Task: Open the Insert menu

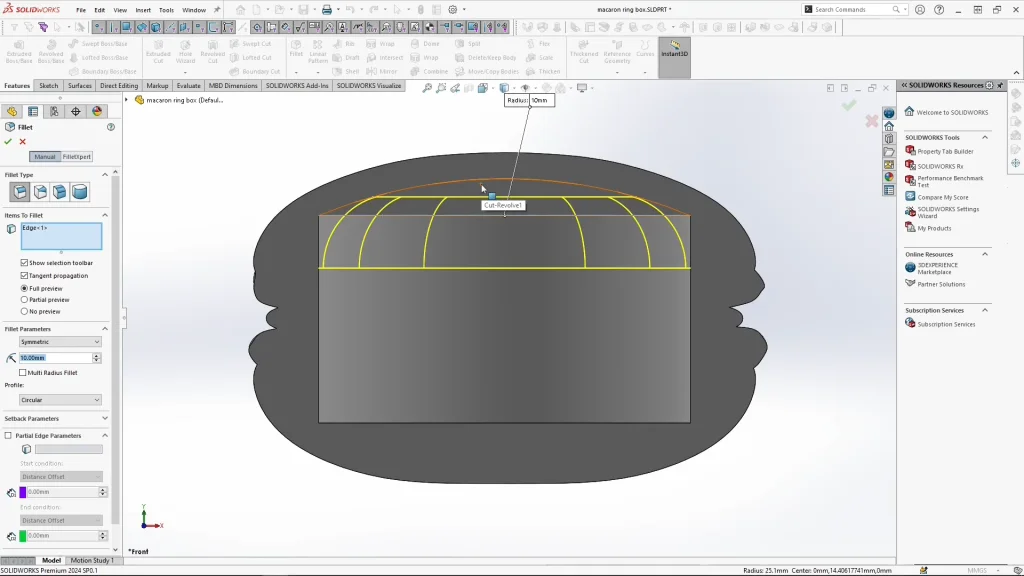Action: pos(143,10)
